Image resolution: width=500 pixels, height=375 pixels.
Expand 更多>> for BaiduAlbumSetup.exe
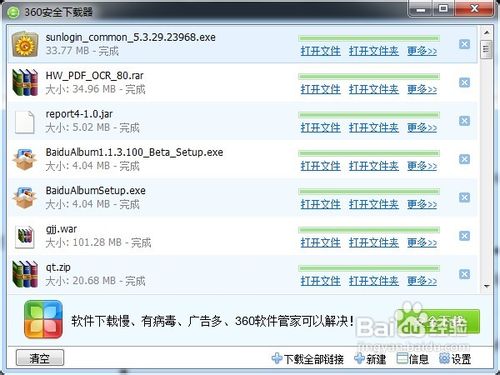click(x=422, y=204)
